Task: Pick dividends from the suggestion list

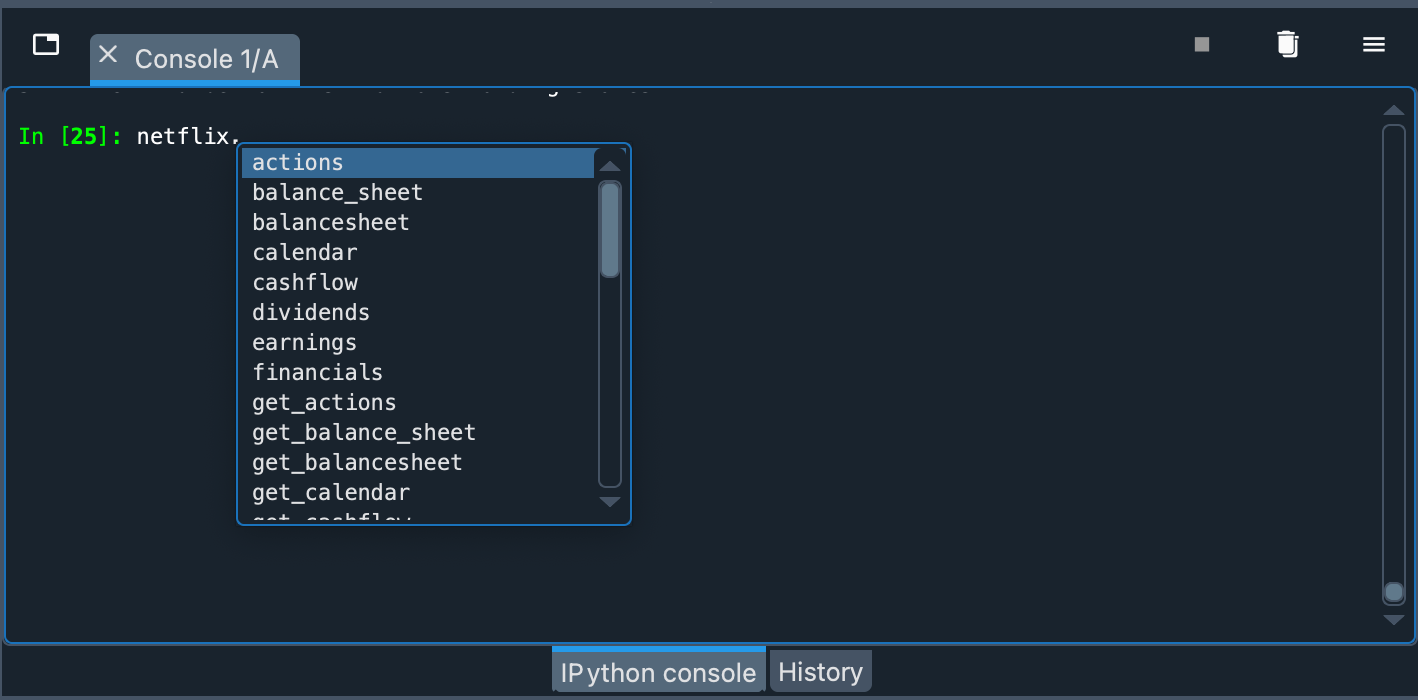Action: (311, 312)
